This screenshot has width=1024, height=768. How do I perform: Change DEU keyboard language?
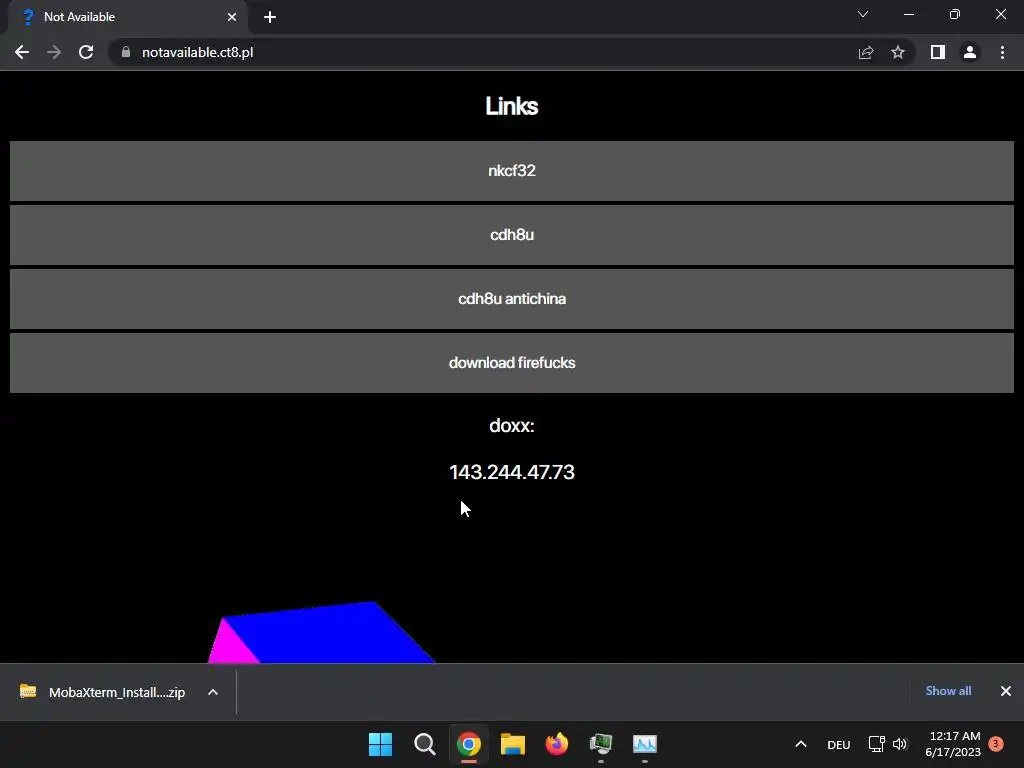(839, 745)
